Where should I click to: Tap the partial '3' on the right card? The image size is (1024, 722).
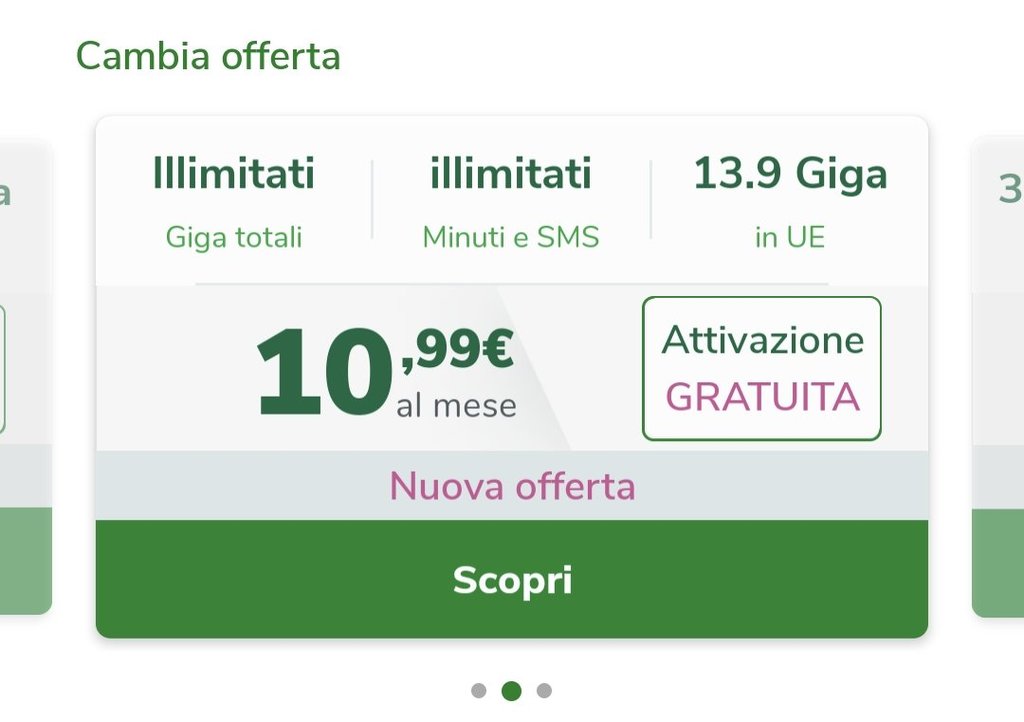click(x=1009, y=188)
